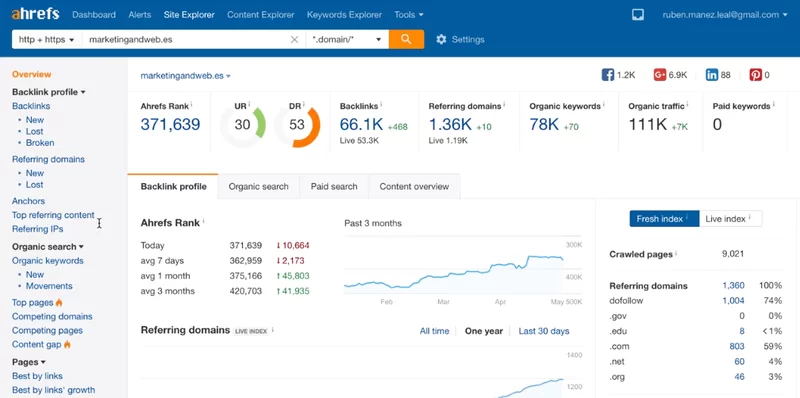Screen dimensions: 800x398
Task: Click the ahrefs logo
Action: click(x=36, y=14)
